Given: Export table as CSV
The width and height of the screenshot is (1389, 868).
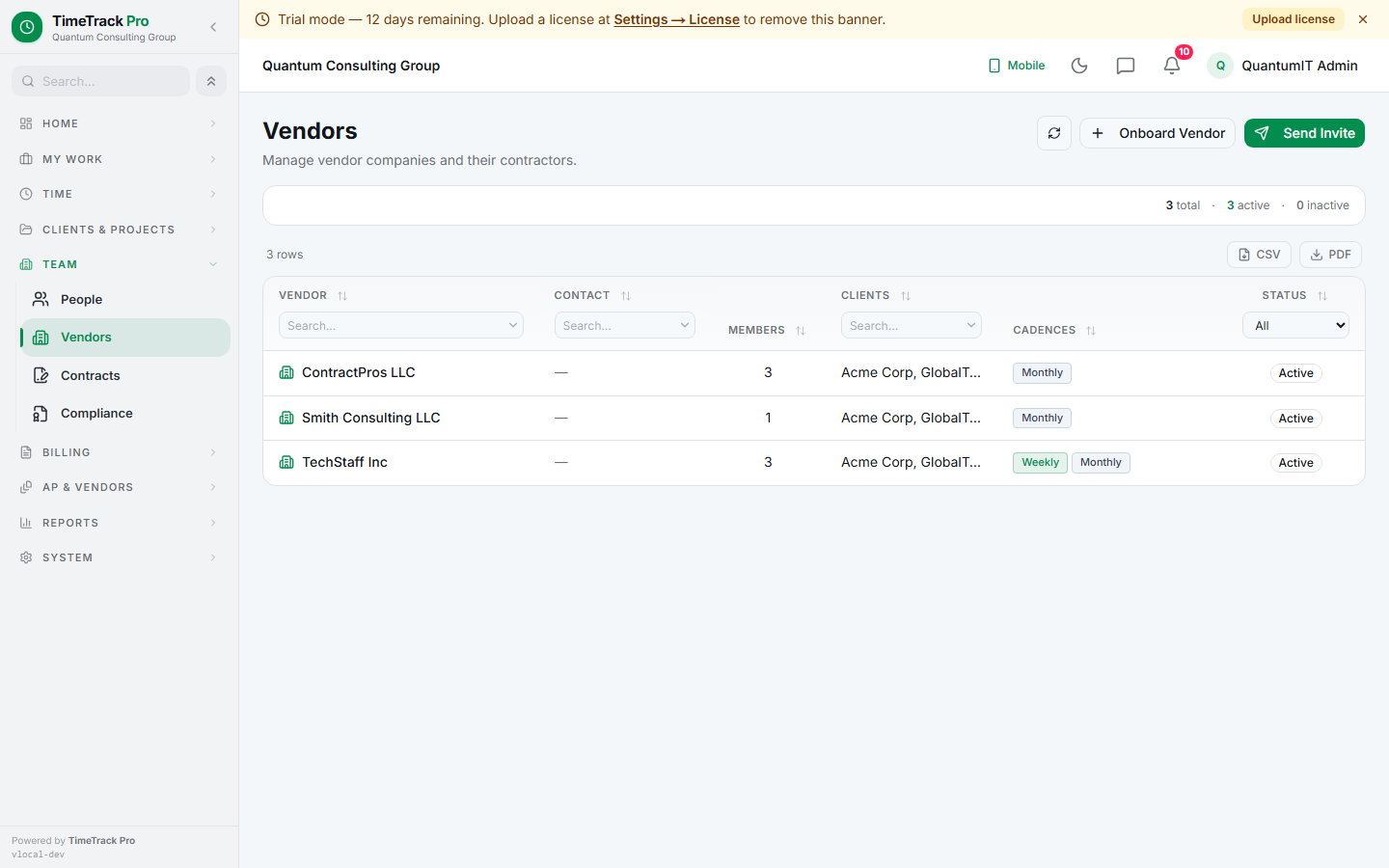Looking at the screenshot, I should click(x=1259, y=255).
